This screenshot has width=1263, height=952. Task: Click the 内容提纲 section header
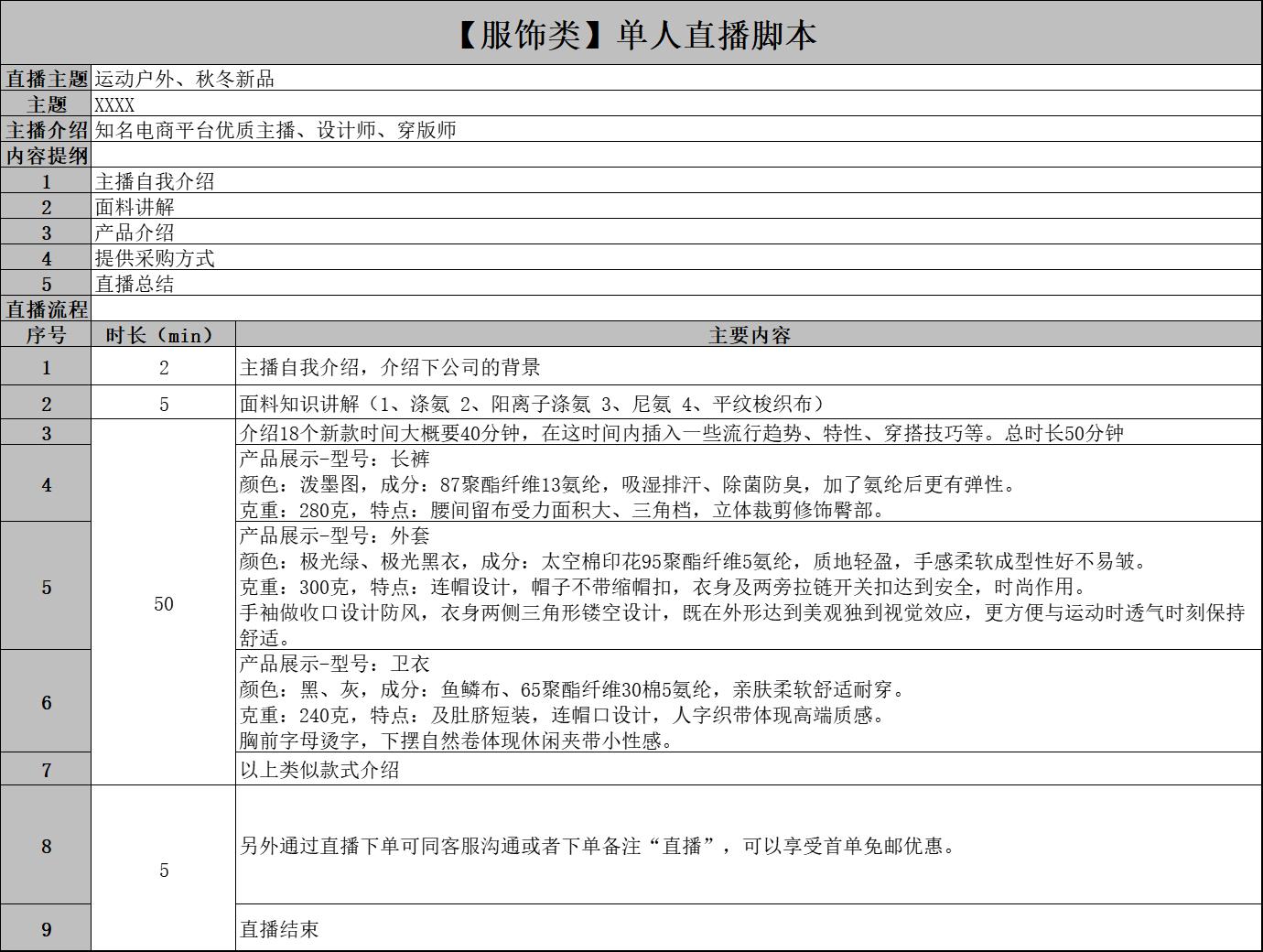[46, 156]
